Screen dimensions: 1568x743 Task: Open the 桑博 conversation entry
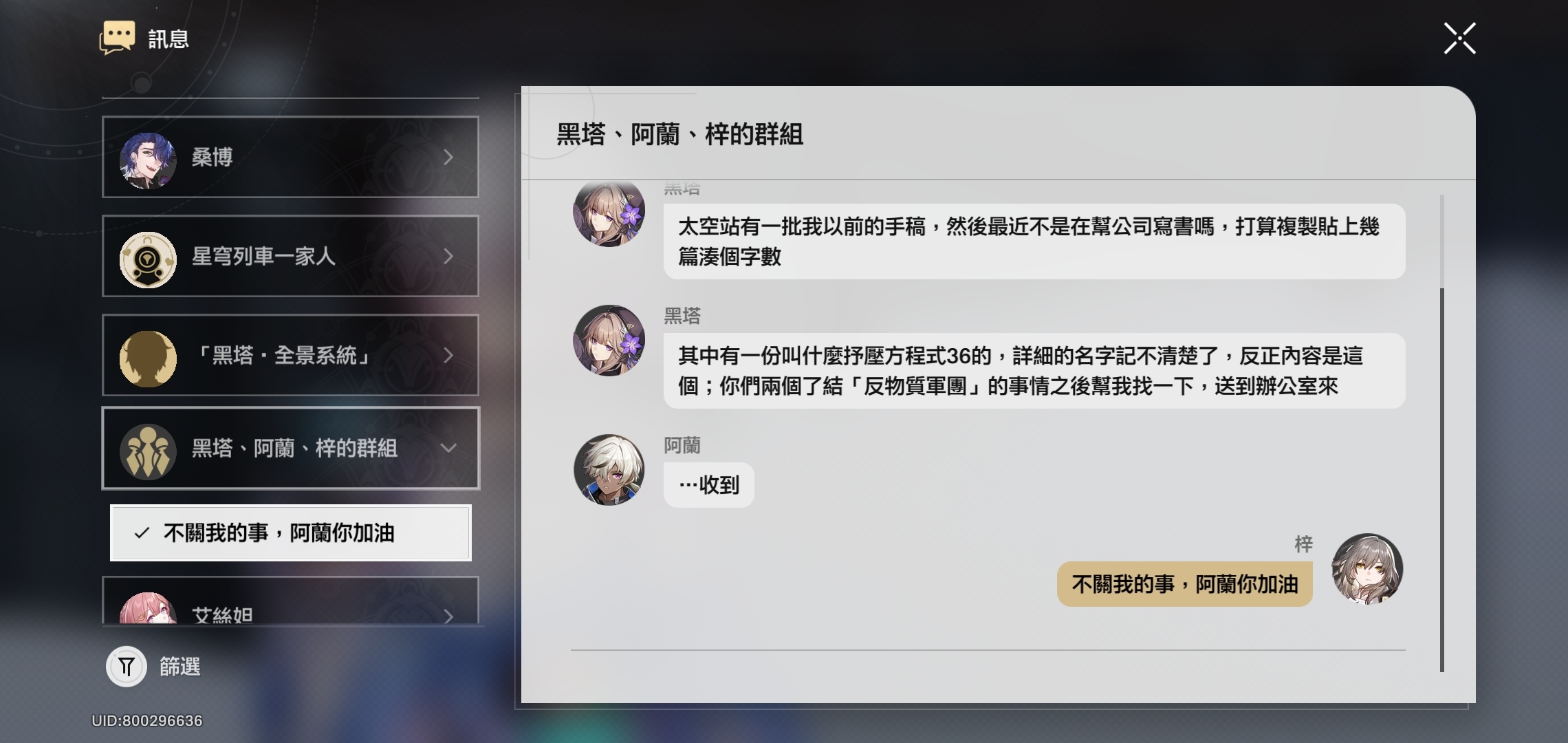click(x=291, y=157)
